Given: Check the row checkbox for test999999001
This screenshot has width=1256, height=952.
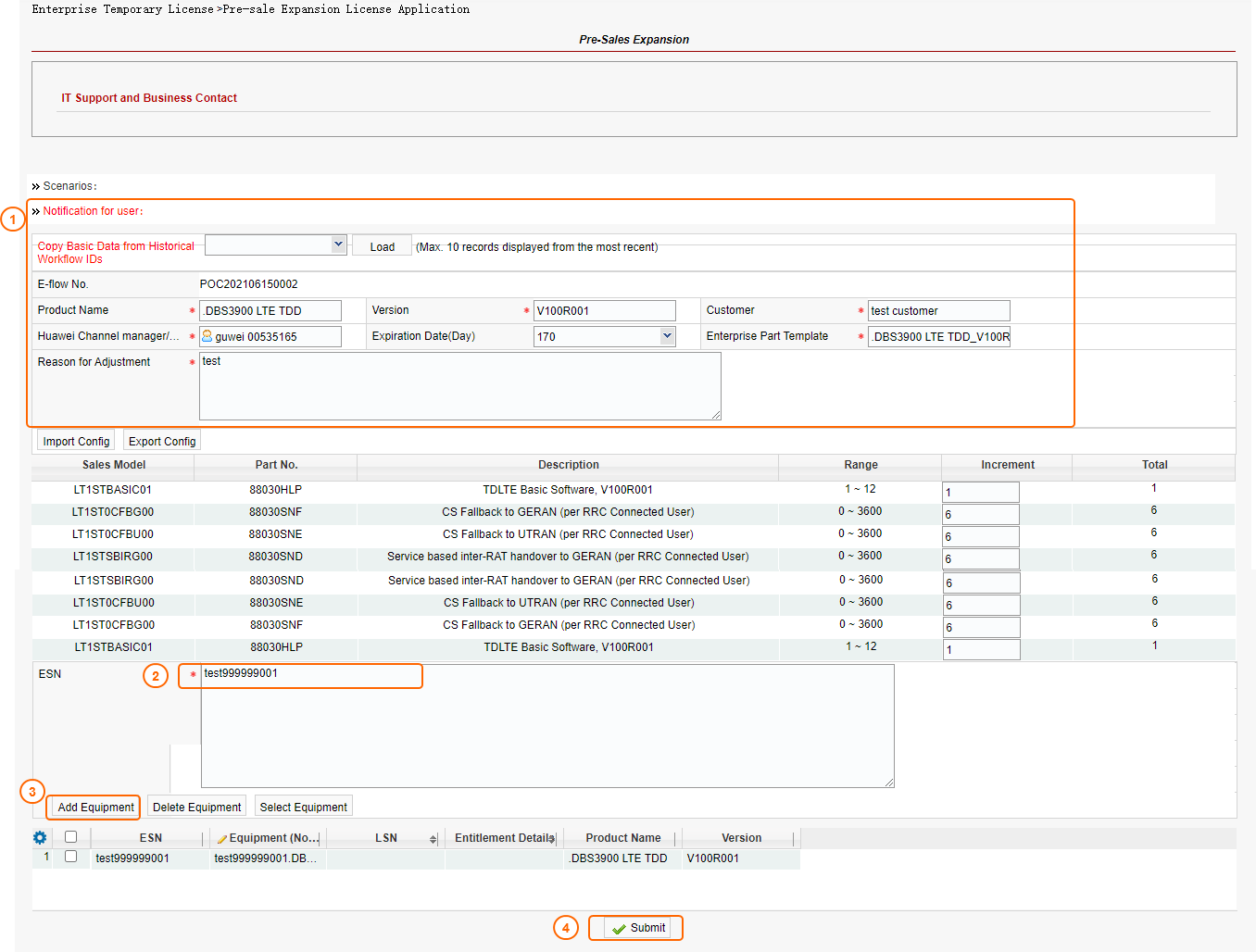Looking at the screenshot, I should click(x=70, y=856).
